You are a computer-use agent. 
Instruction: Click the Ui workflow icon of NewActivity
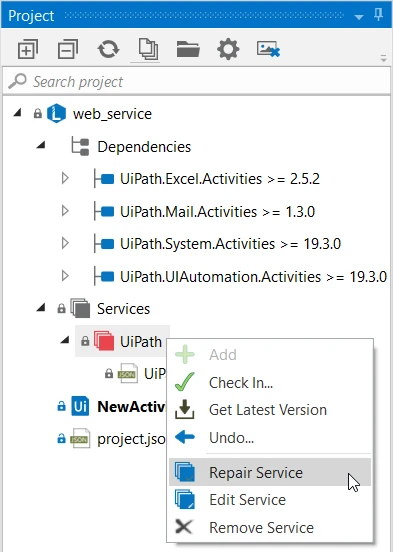coord(80,406)
